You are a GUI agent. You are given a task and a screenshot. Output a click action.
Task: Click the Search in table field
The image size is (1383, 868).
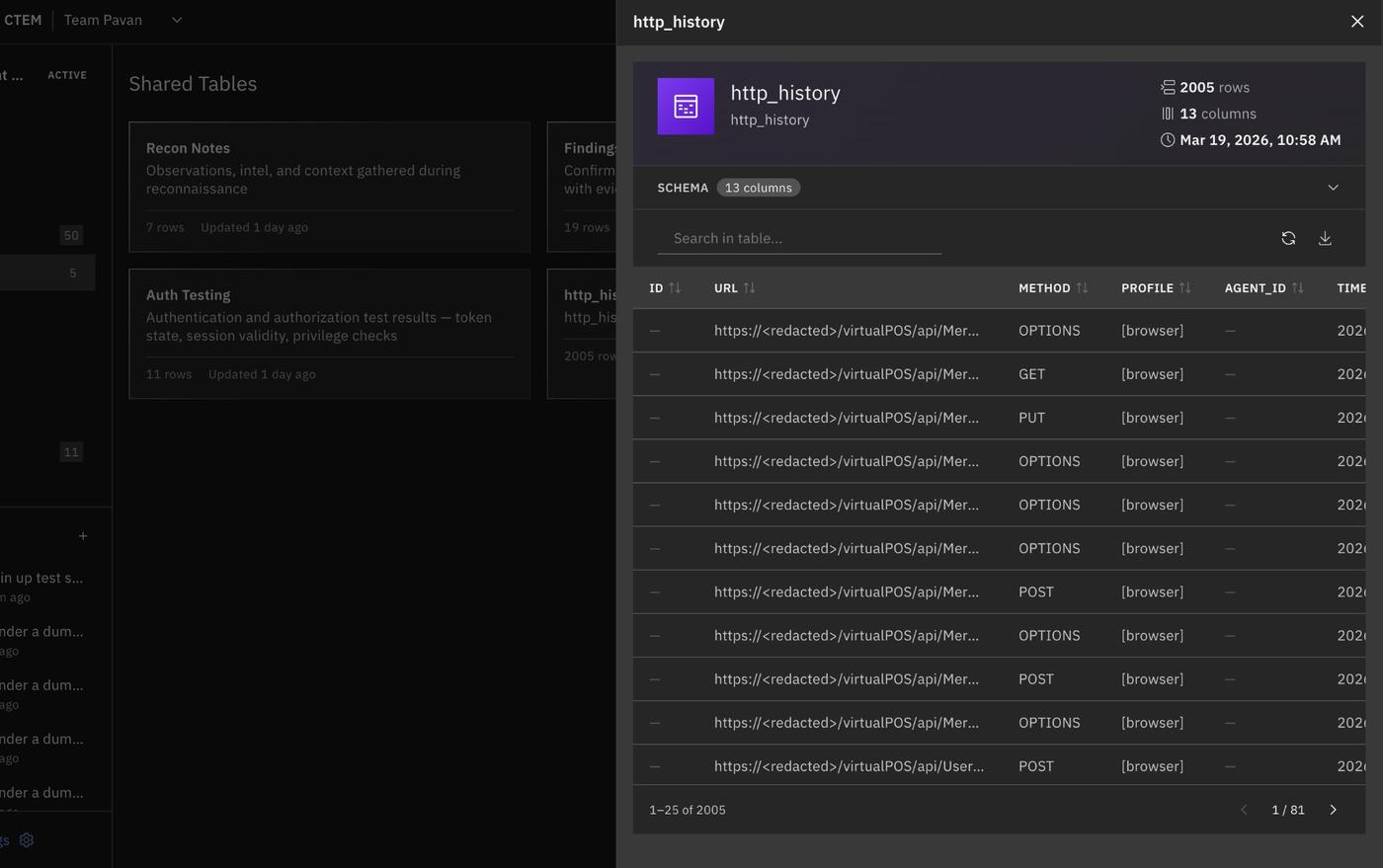coord(799,238)
